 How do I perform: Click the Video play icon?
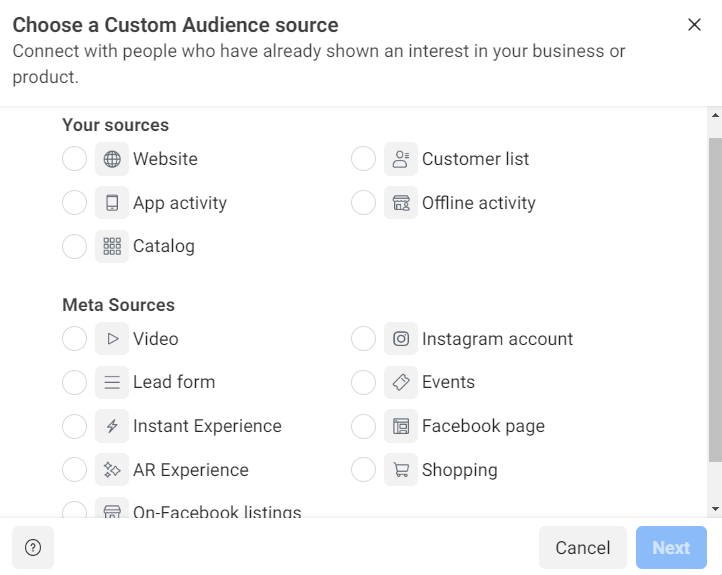pyautogui.click(x=112, y=339)
